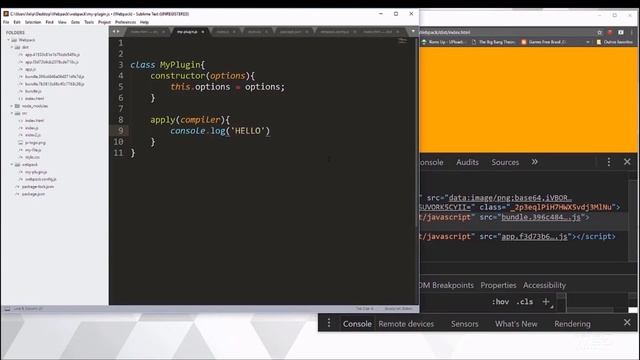Select the my-plugin.js editor tab
This screenshot has width=640, height=360.
tap(187, 32)
